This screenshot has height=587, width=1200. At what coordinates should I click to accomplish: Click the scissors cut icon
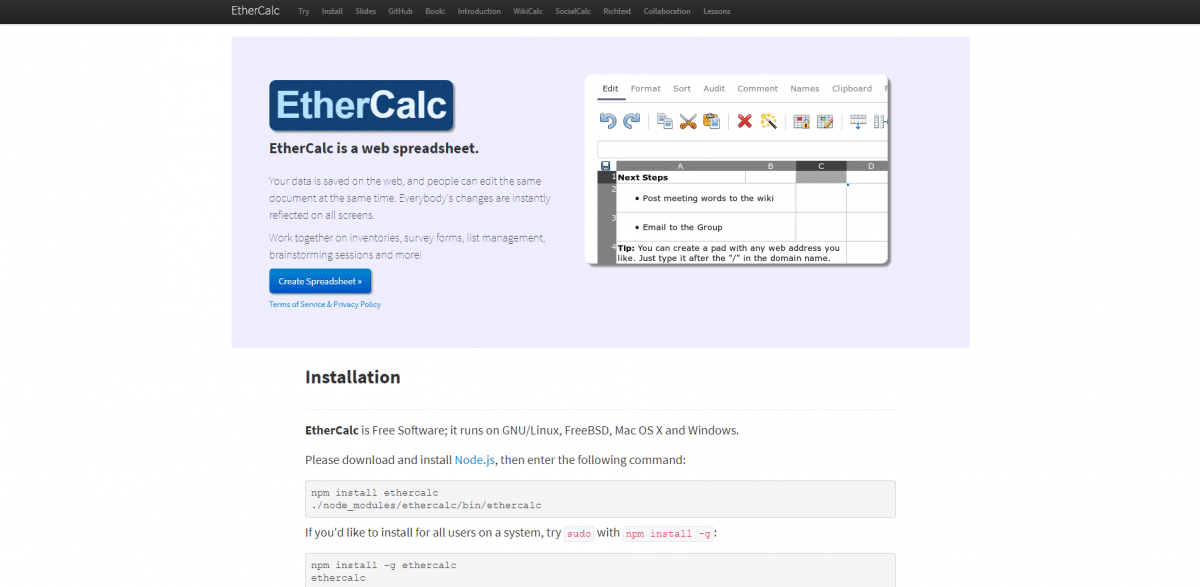click(688, 121)
